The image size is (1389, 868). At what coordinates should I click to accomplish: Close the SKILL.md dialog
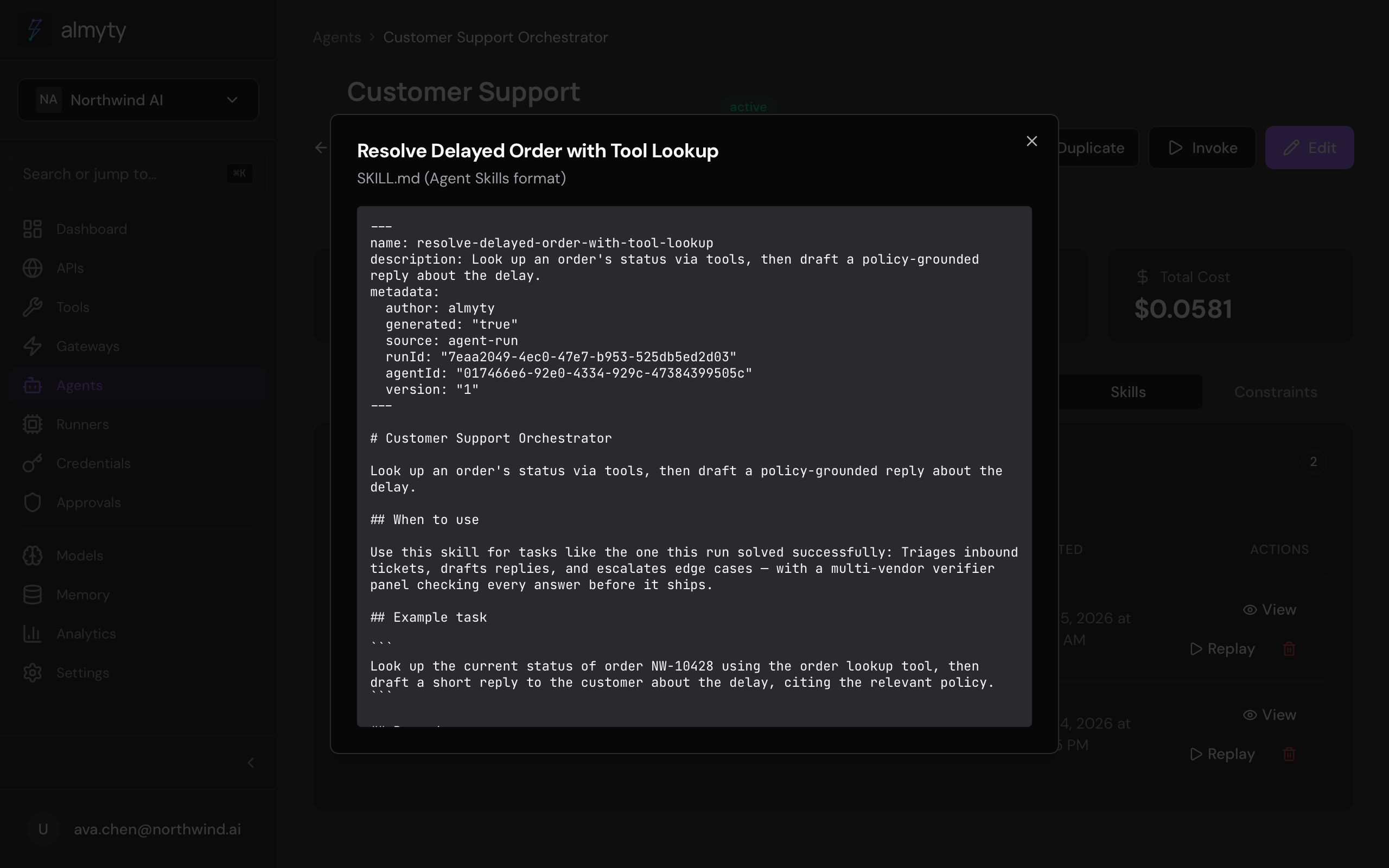point(1031,141)
